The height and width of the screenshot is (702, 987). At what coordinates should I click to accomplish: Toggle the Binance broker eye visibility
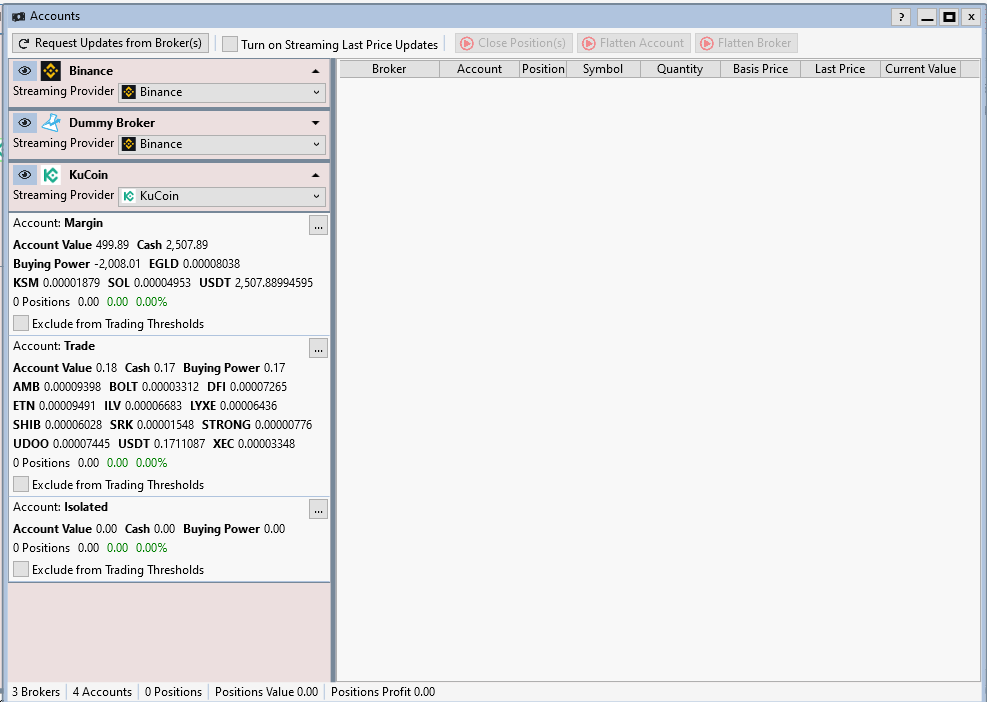point(25,71)
